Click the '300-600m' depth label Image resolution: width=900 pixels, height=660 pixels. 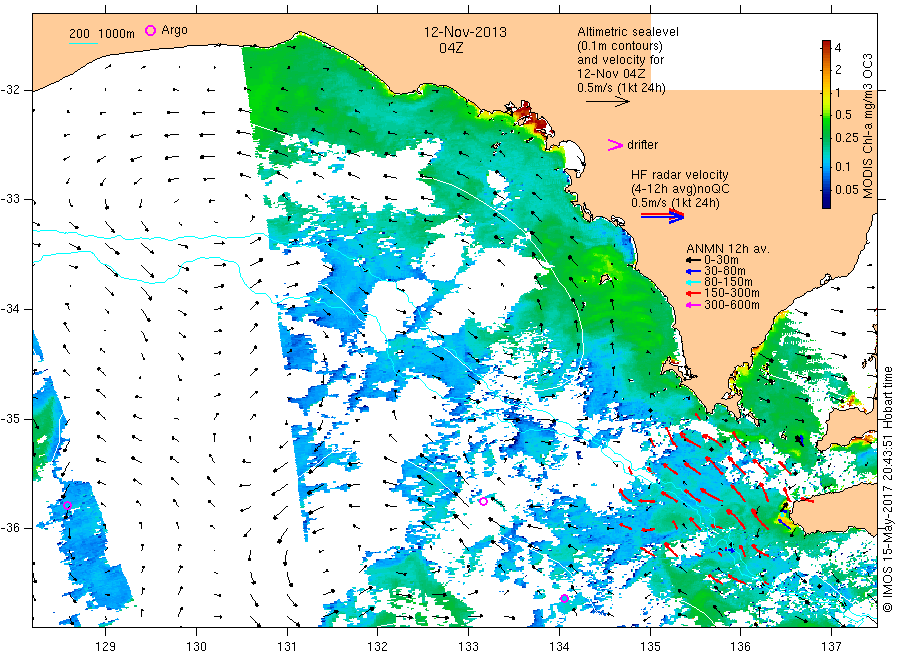click(732, 305)
